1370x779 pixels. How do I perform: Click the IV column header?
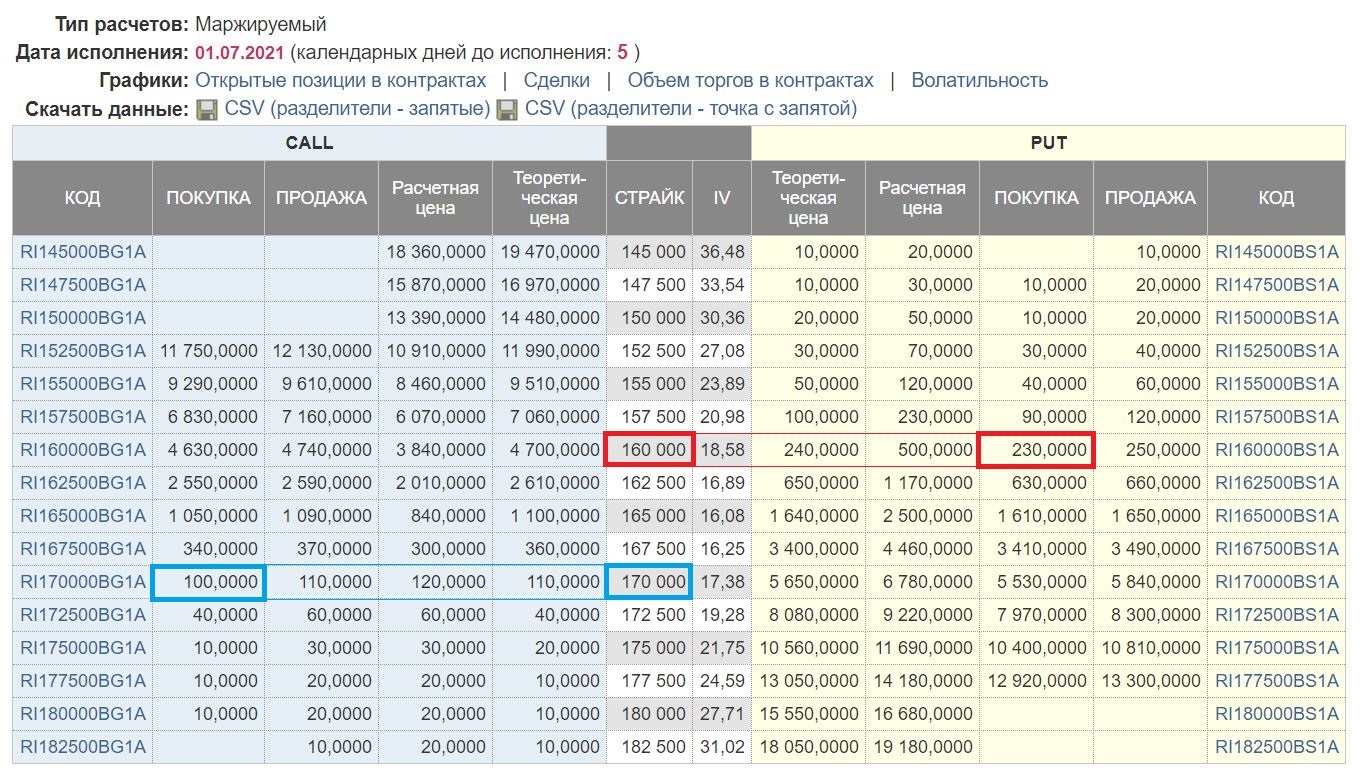[722, 198]
